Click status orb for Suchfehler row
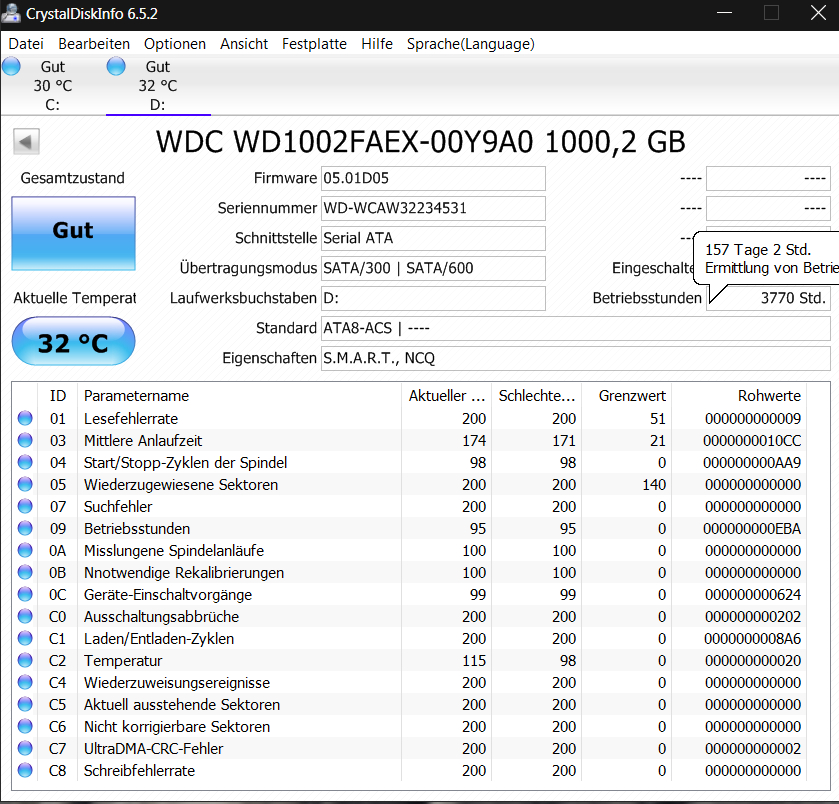The height and width of the screenshot is (804, 839). (25, 506)
